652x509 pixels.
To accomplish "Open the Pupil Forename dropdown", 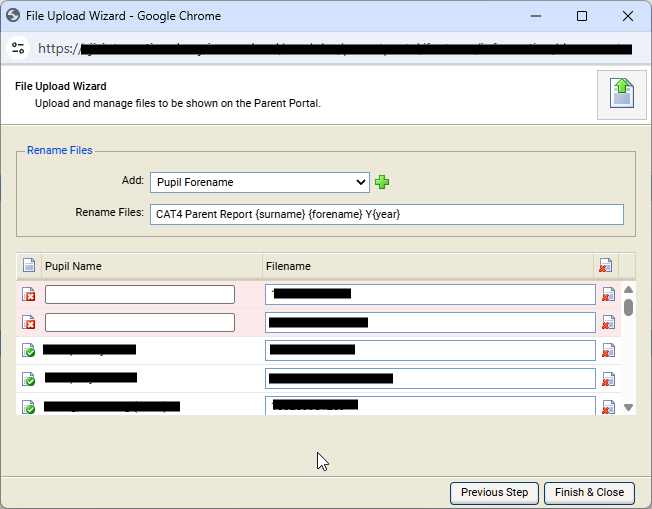I will pos(260,182).
